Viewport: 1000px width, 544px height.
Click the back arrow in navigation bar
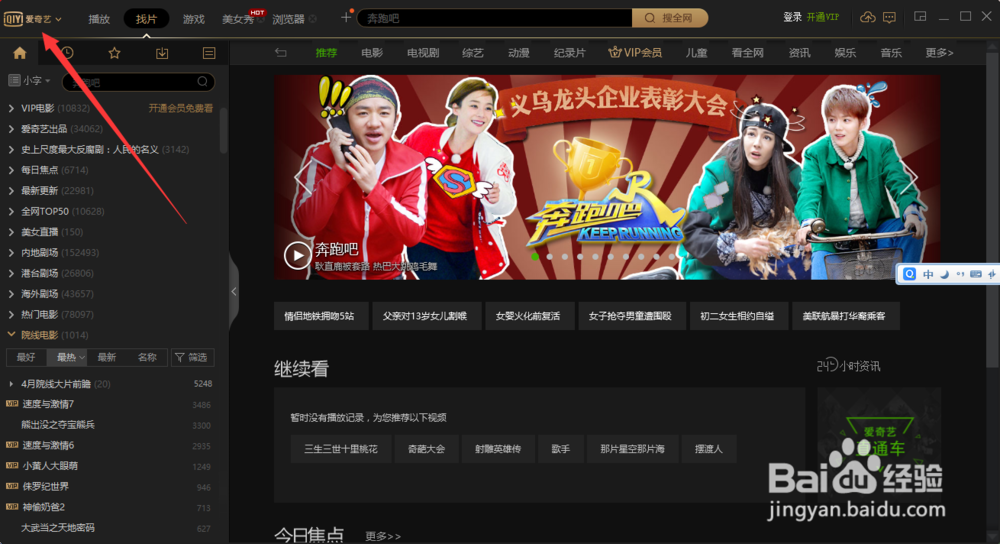pos(281,52)
